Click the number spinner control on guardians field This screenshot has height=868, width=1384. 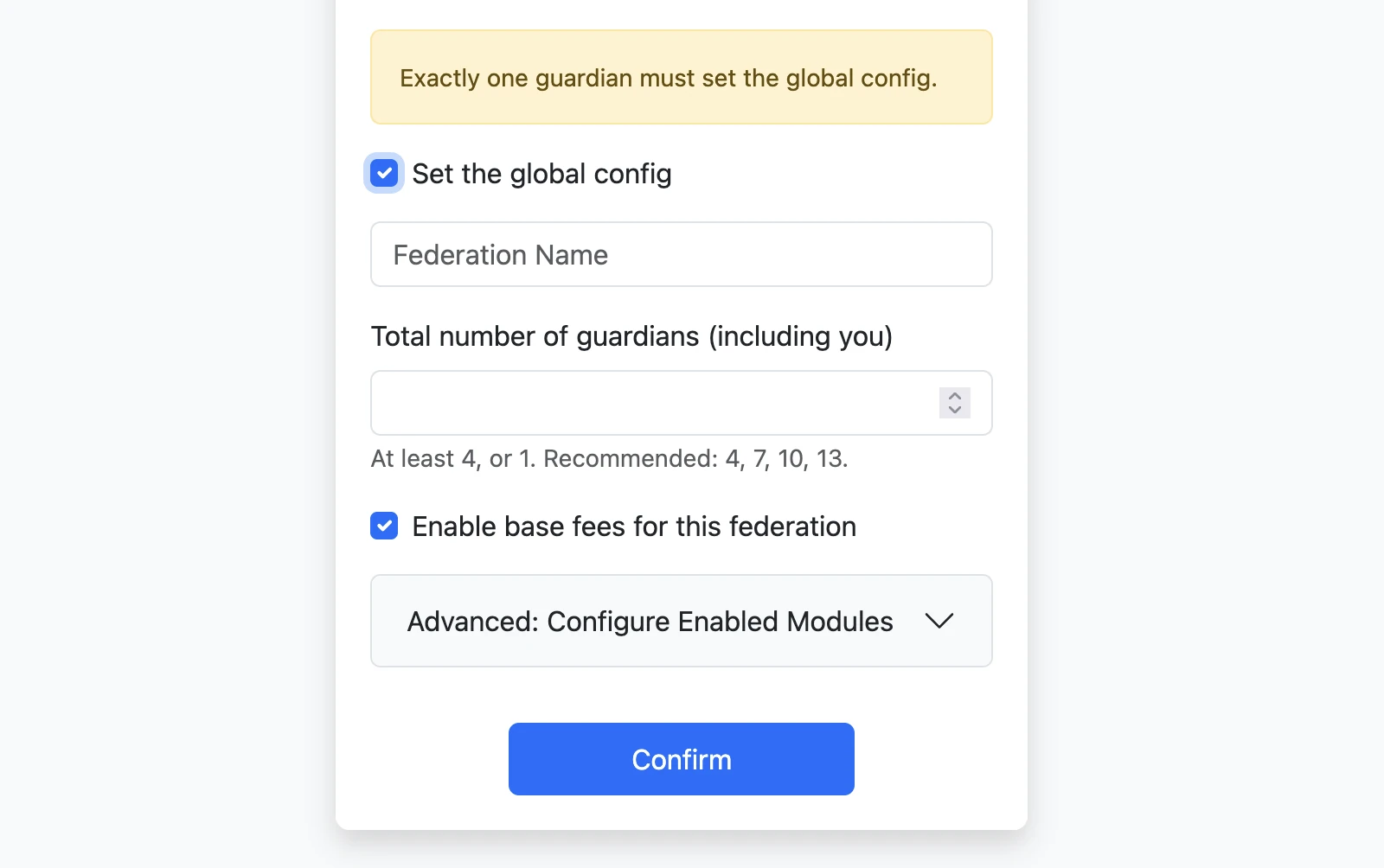[954, 403]
